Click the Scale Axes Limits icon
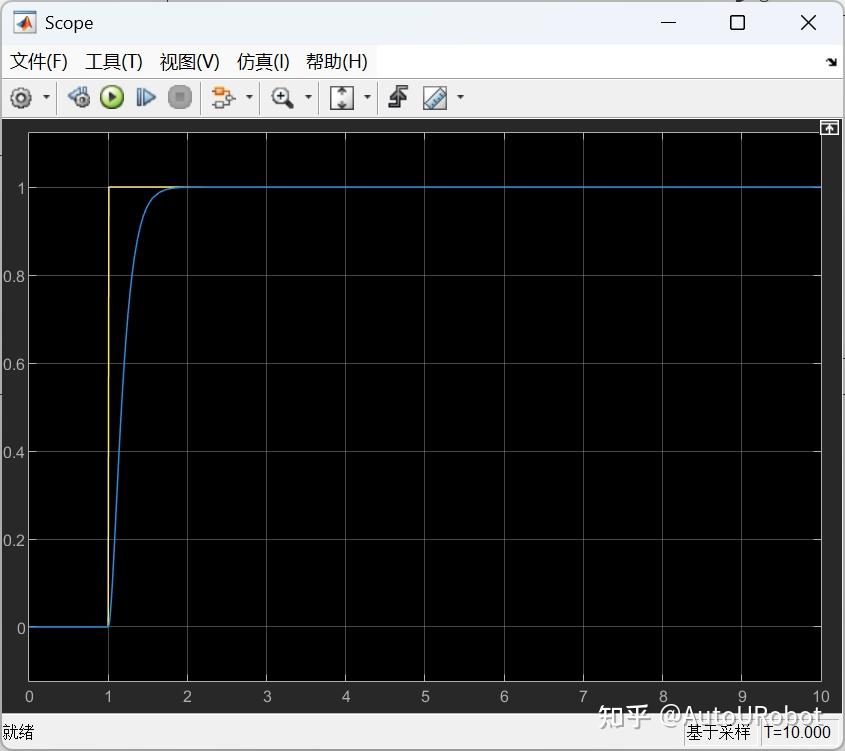The image size is (845, 751). click(342, 98)
